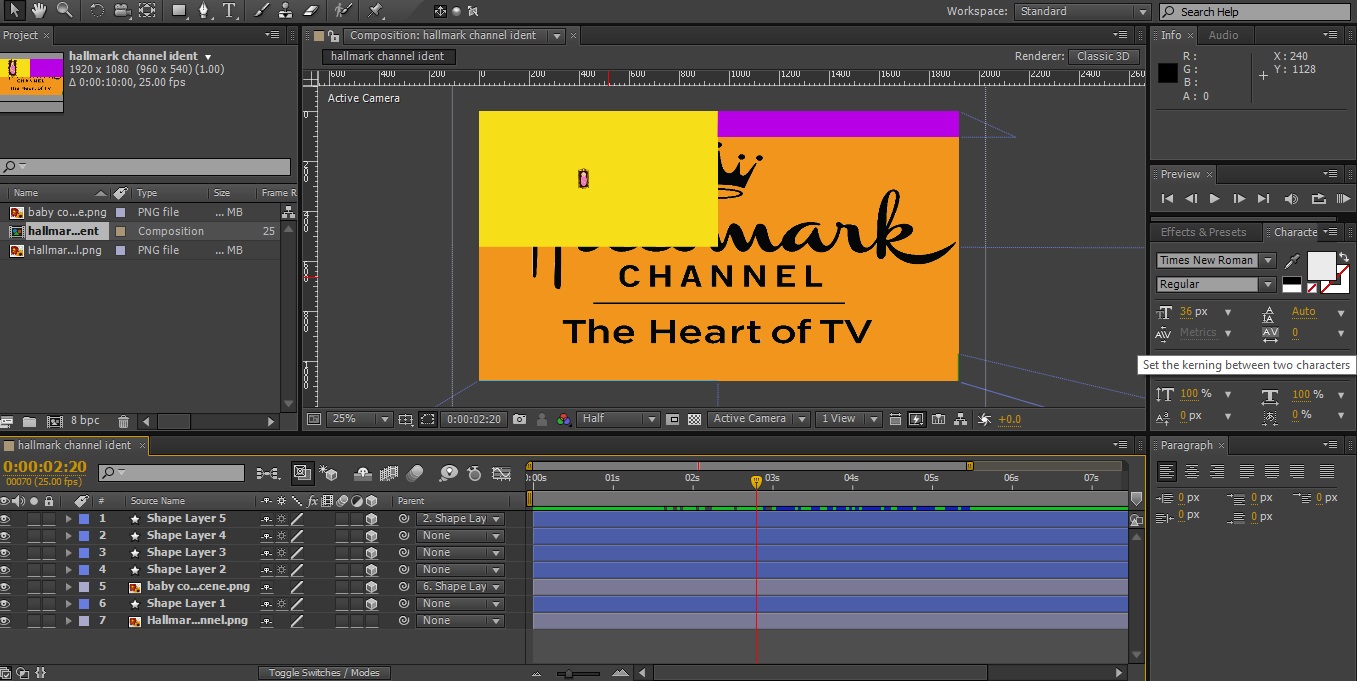This screenshot has width=1357, height=681.
Task: Select the Roto Brush tool
Action: tap(342, 10)
